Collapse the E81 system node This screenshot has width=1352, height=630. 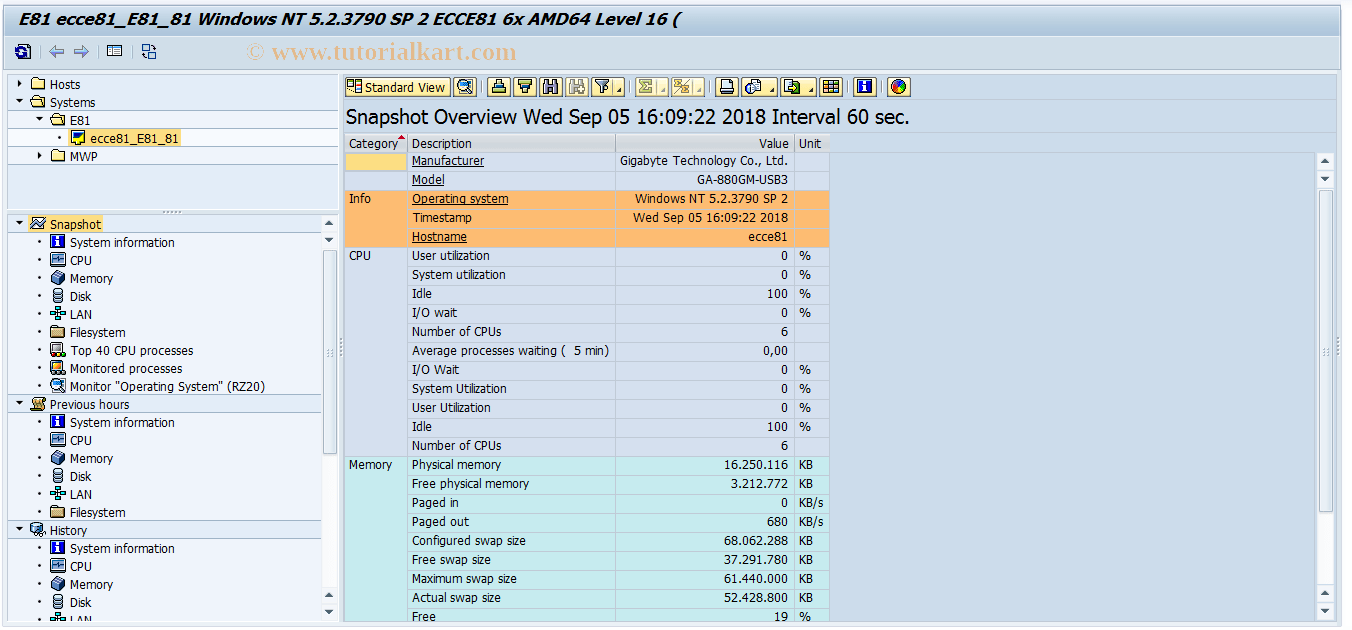(x=38, y=118)
